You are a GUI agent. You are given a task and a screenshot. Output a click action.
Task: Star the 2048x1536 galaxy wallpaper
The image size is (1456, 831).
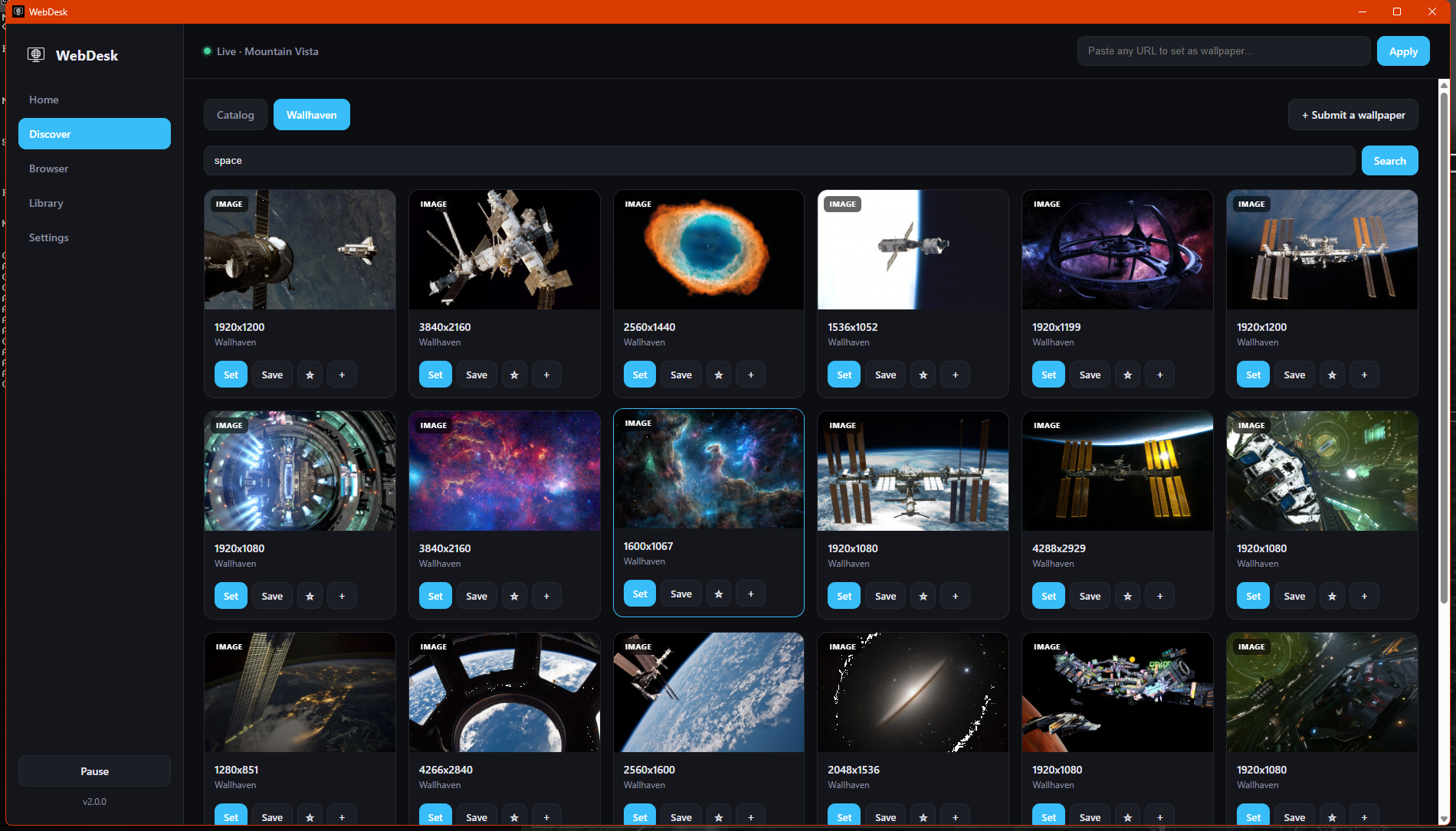pos(923,817)
